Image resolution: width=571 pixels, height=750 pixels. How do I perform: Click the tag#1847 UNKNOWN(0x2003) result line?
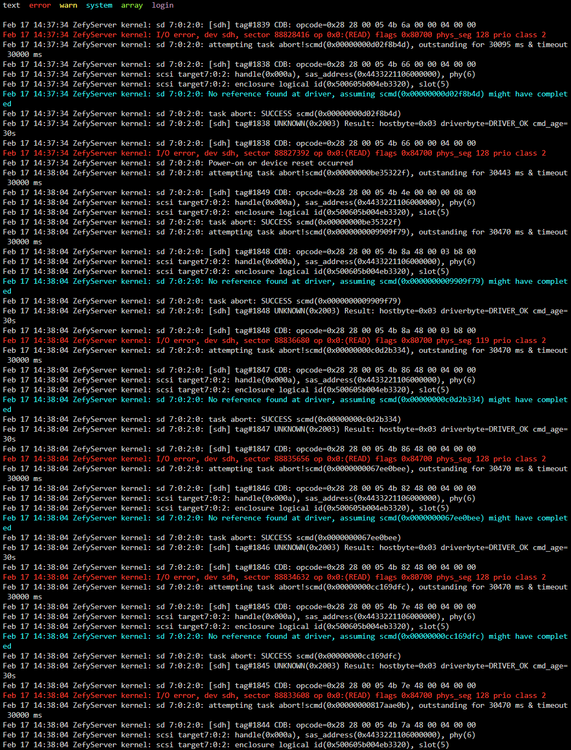[x=285, y=434]
